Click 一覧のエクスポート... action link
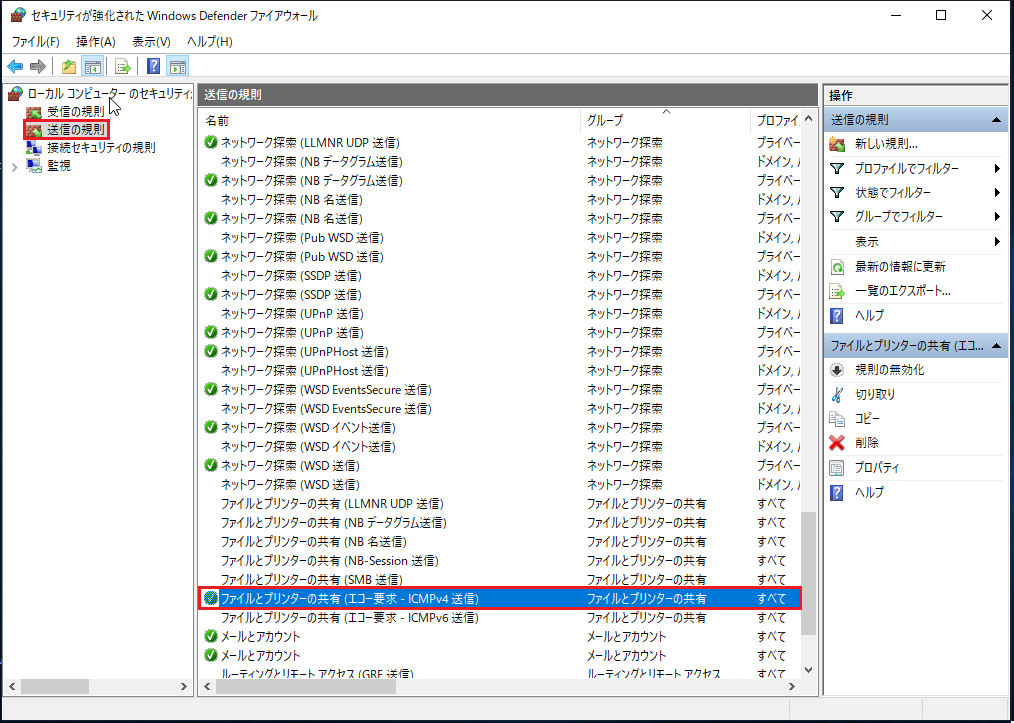 (903, 291)
